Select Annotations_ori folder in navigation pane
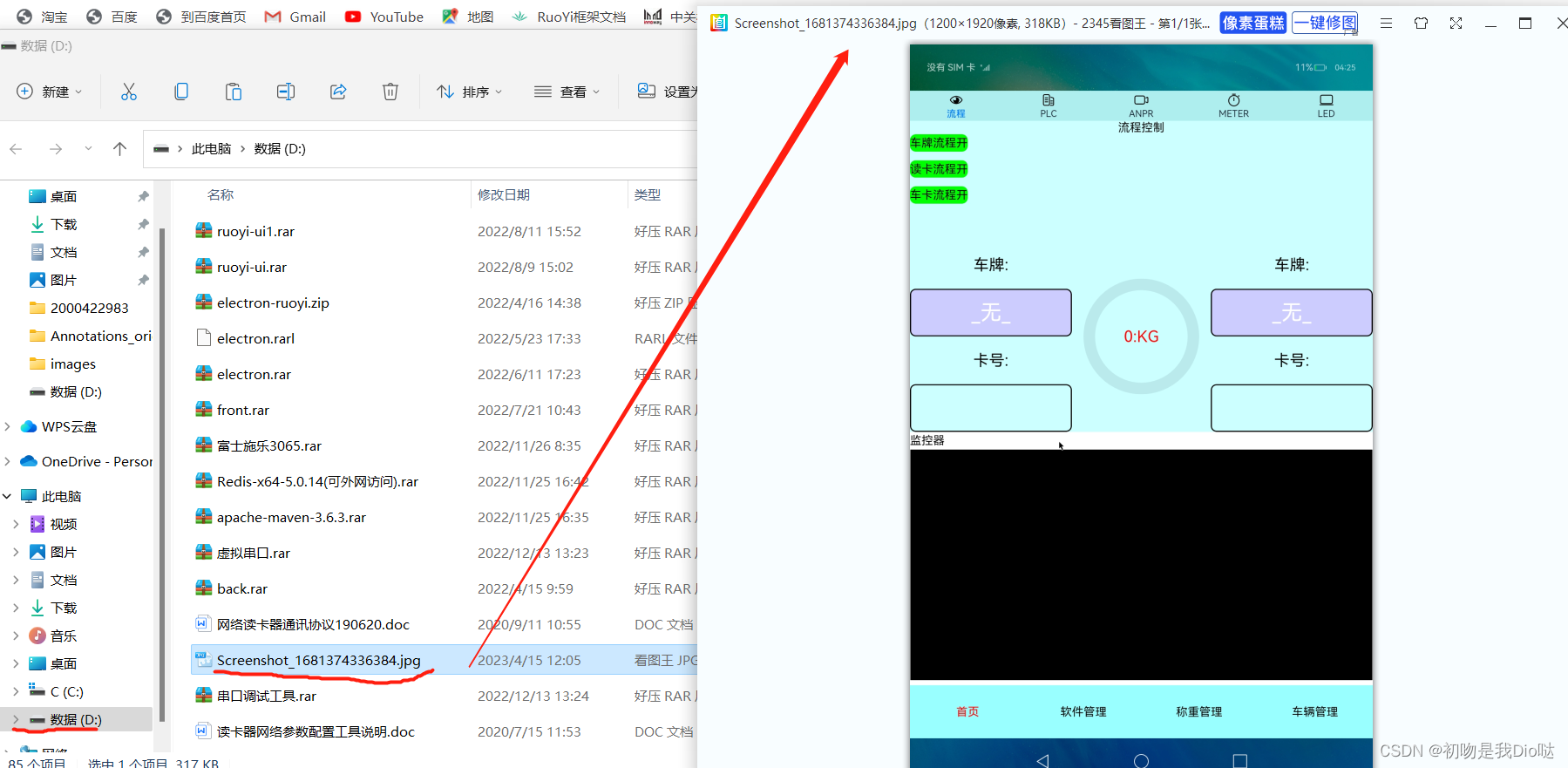Screen dimensions: 1568x768 click(x=90, y=336)
